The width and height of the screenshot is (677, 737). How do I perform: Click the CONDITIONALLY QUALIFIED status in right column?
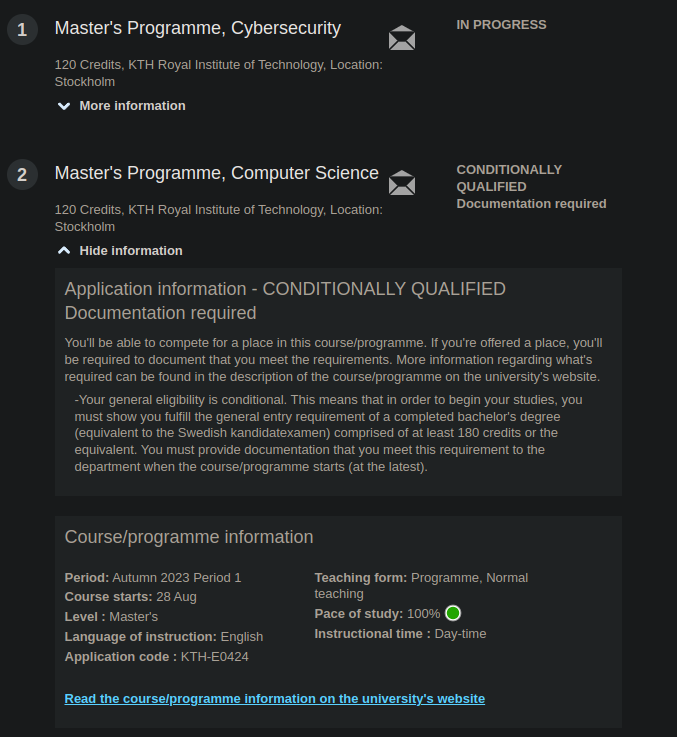509,178
